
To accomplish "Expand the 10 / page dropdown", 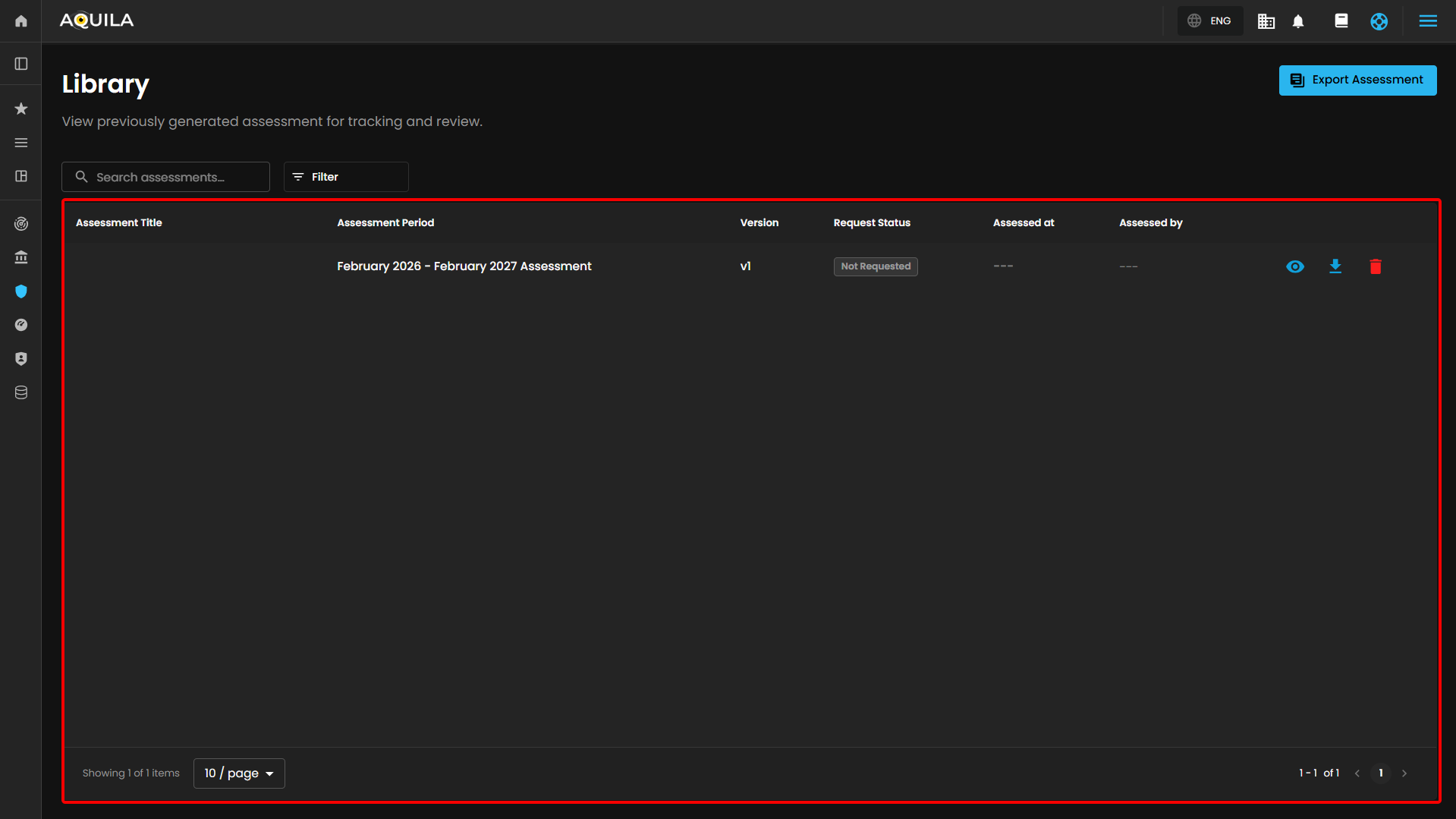I will pos(239,773).
